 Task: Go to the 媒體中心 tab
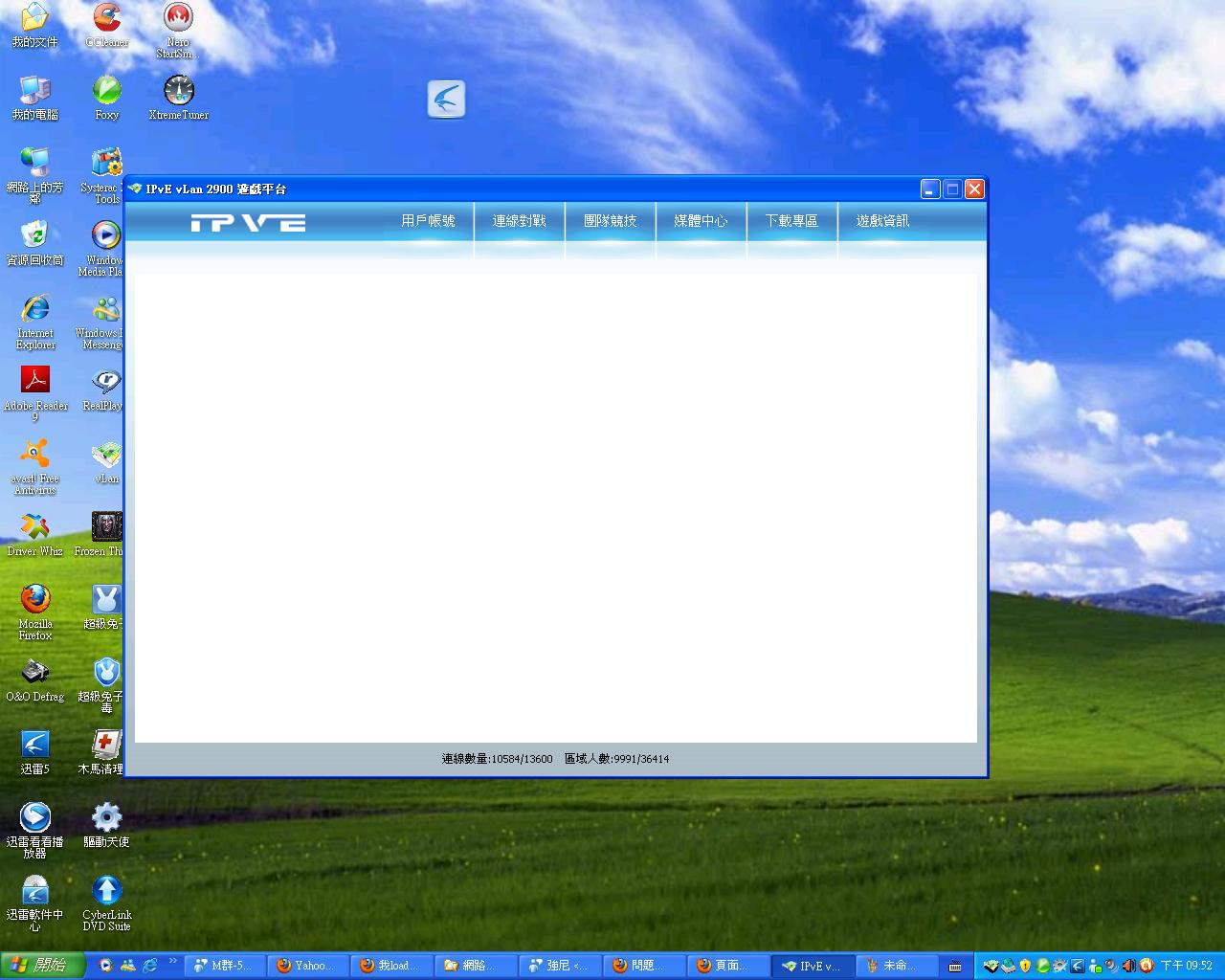coord(702,221)
